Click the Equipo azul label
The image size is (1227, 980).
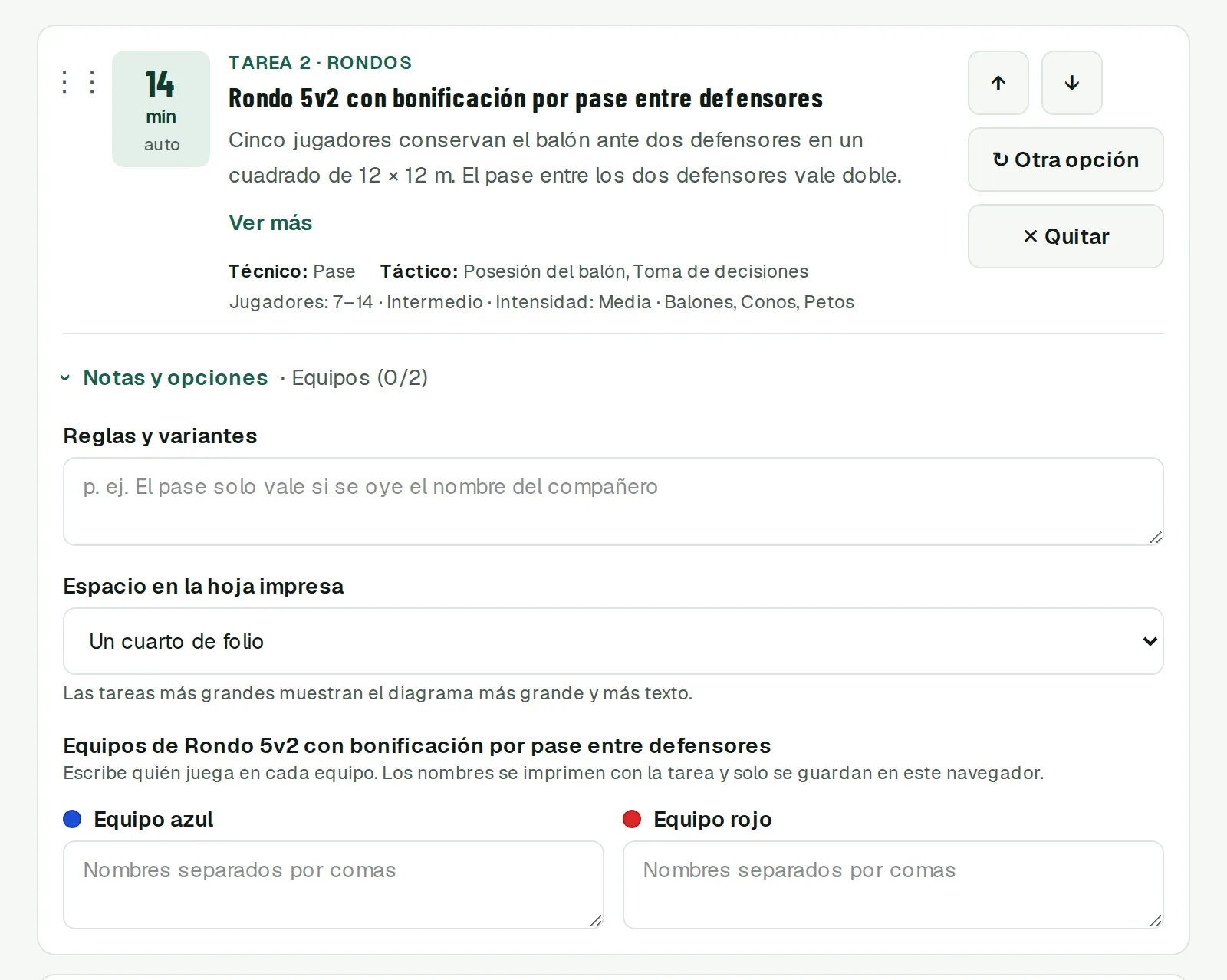coord(153,819)
